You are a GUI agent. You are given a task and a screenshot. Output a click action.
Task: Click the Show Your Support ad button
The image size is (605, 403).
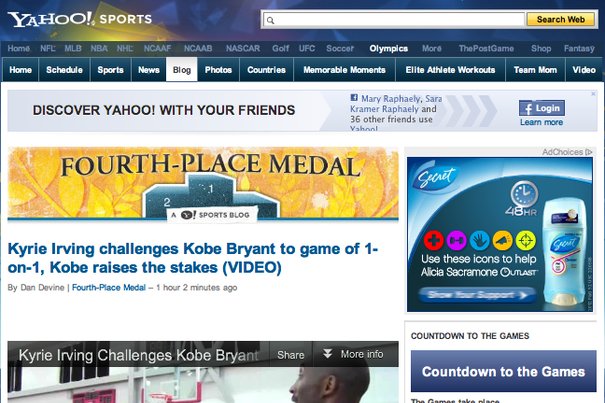click(x=478, y=295)
